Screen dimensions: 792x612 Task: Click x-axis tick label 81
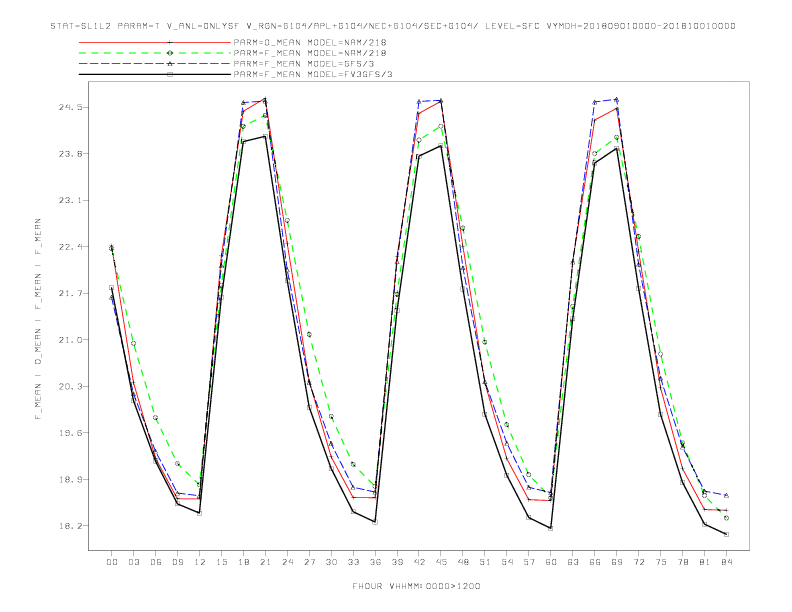[705, 562]
